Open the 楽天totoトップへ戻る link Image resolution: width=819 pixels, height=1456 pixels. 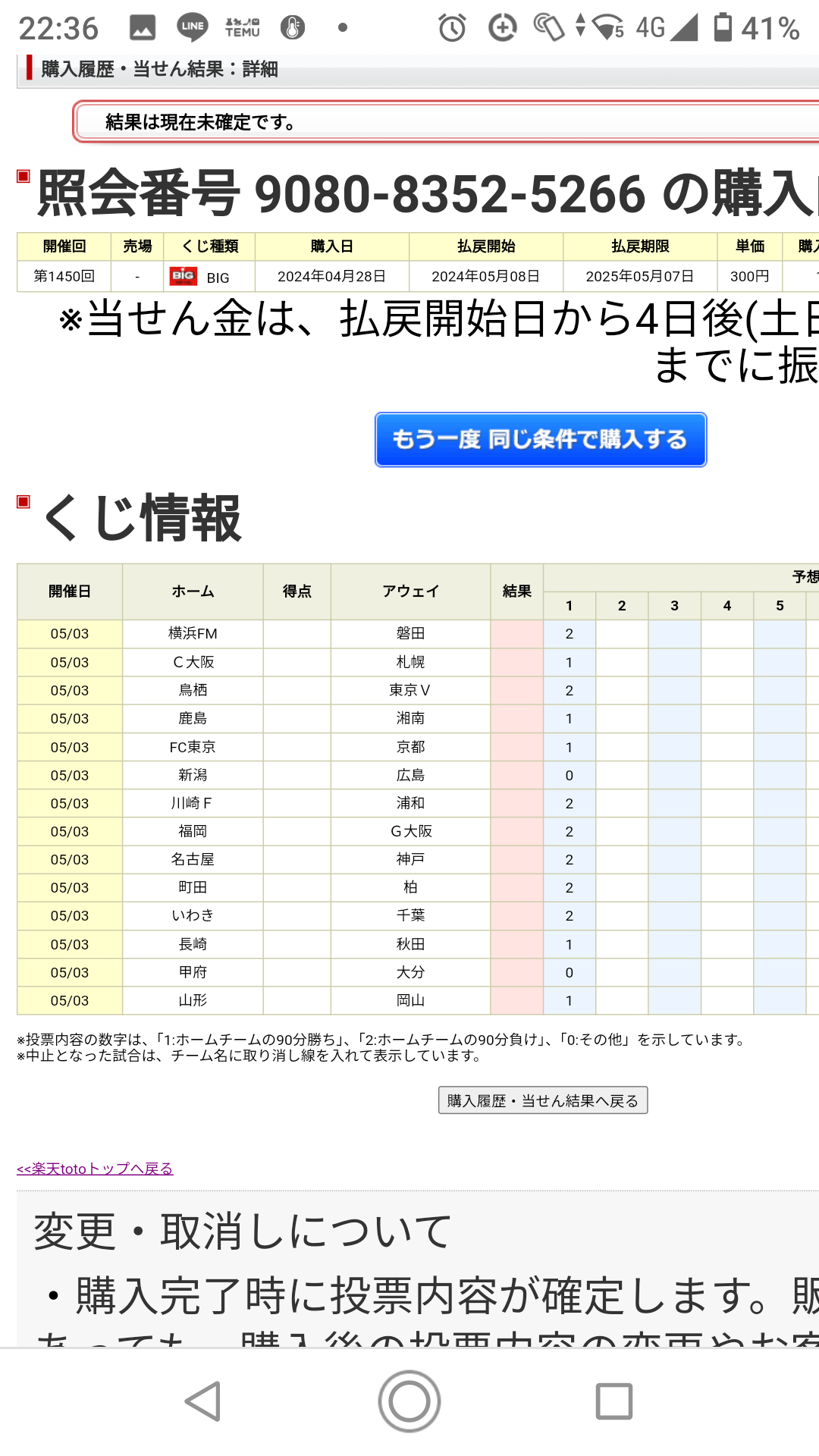pyautogui.click(x=95, y=1169)
